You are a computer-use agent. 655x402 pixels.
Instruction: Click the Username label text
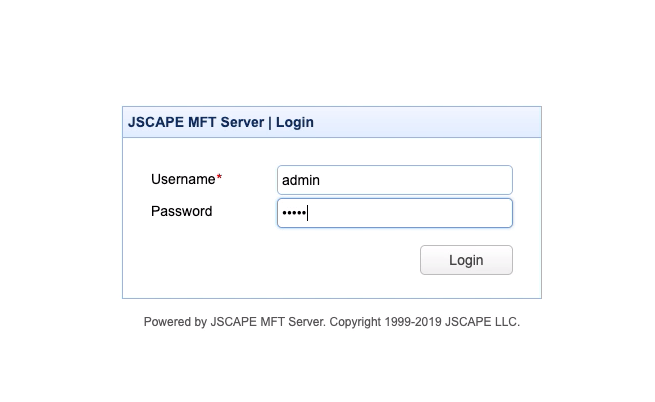[x=183, y=180]
